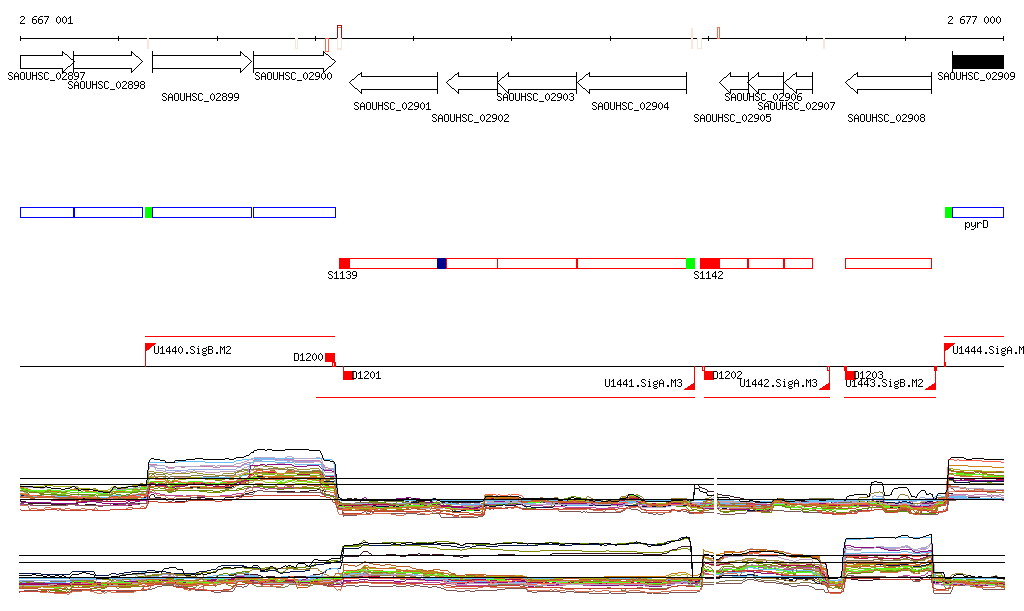Click the SAOUHSC_02903 label text

pos(536,97)
